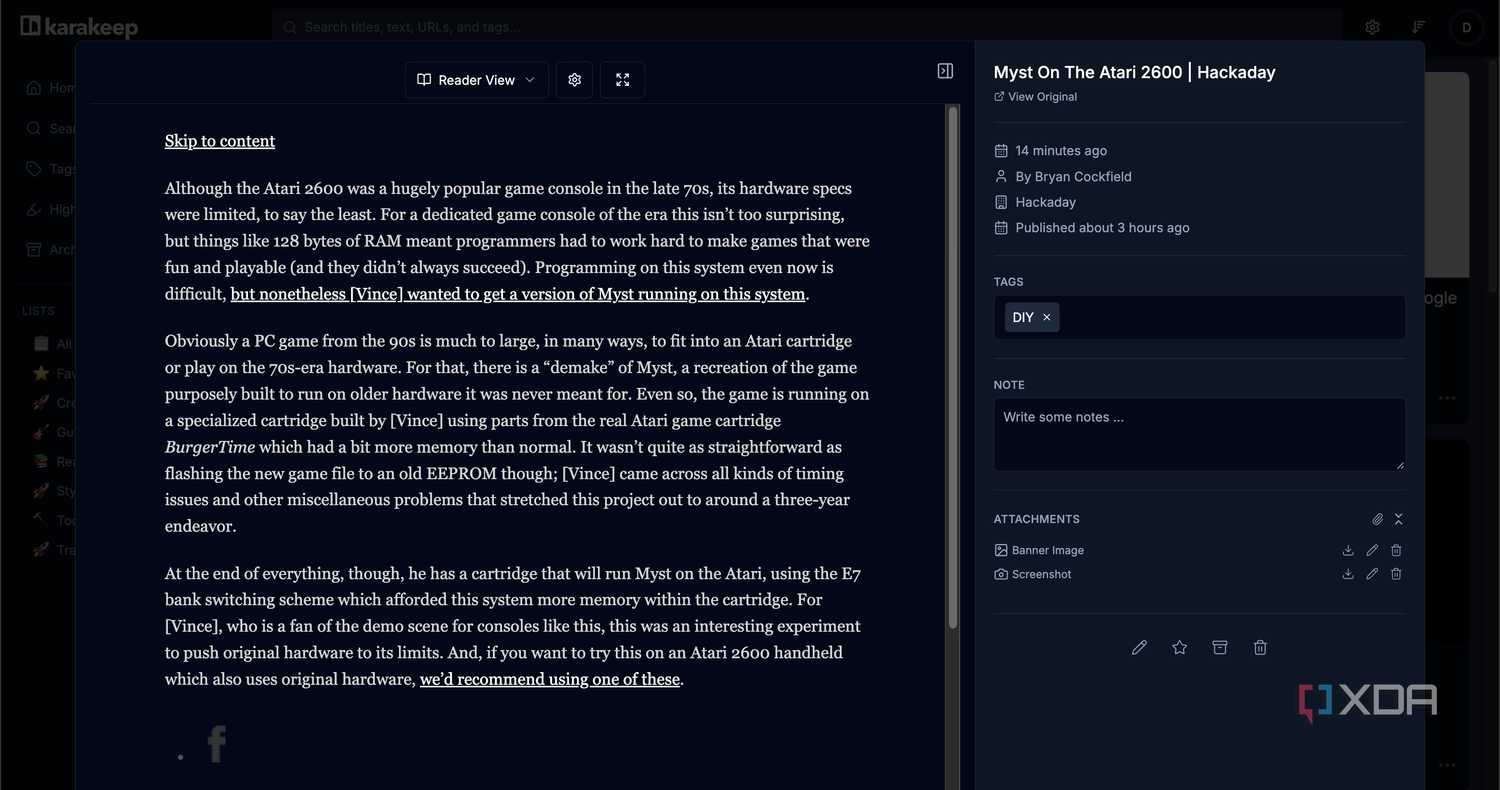Open the list with the books icon
The width and height of the screenshot is (1500, 790).
tap(53, 461)
